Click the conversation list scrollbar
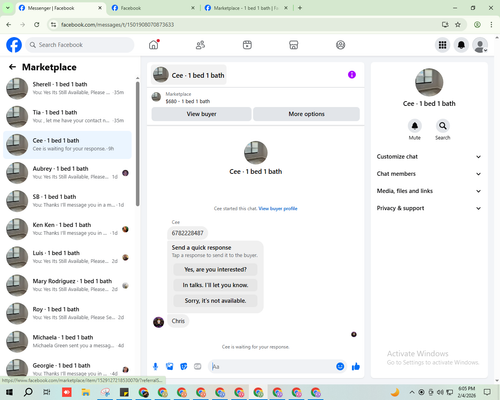Viewport: 500px width, 400px height. [137, 144]
